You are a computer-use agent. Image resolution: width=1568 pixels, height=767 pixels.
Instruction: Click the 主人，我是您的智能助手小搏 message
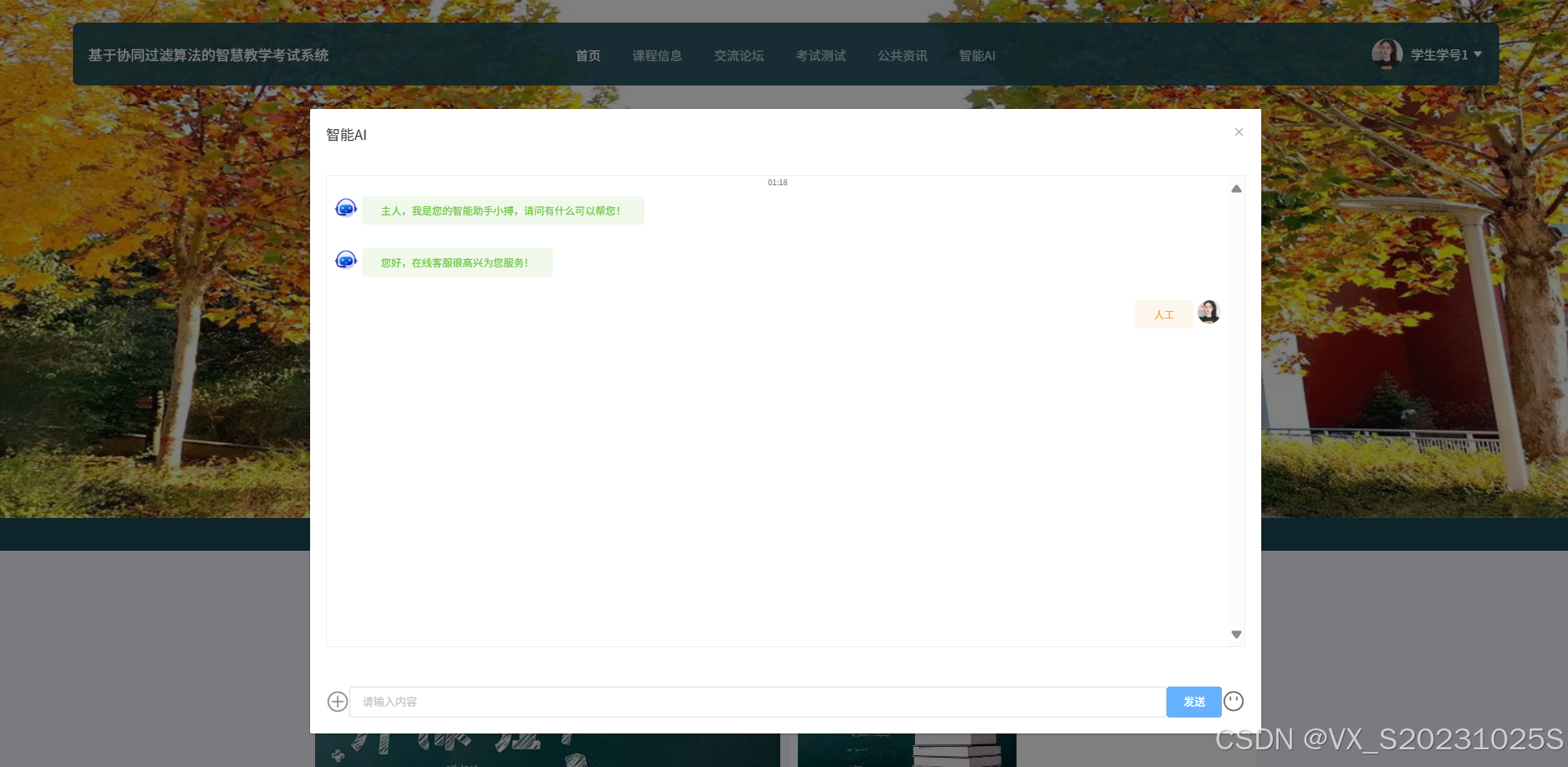coord(503,210)
